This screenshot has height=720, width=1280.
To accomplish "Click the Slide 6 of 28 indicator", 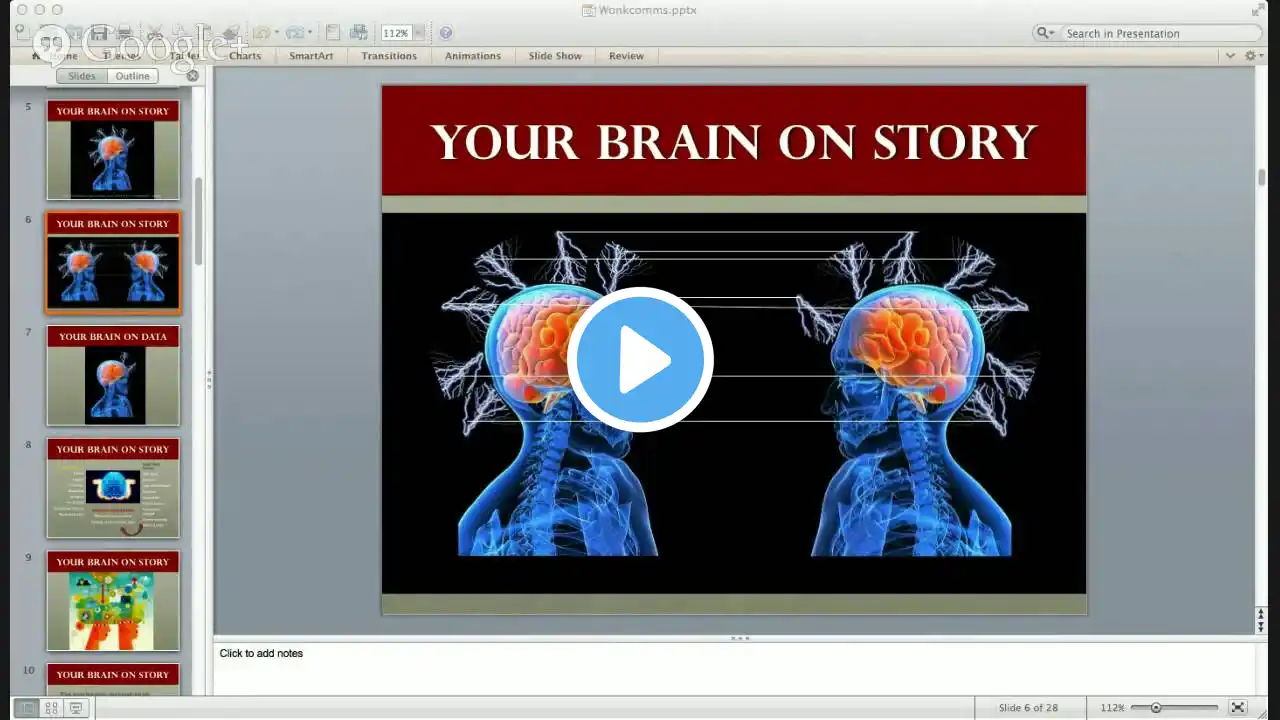I will [1028, 708].
